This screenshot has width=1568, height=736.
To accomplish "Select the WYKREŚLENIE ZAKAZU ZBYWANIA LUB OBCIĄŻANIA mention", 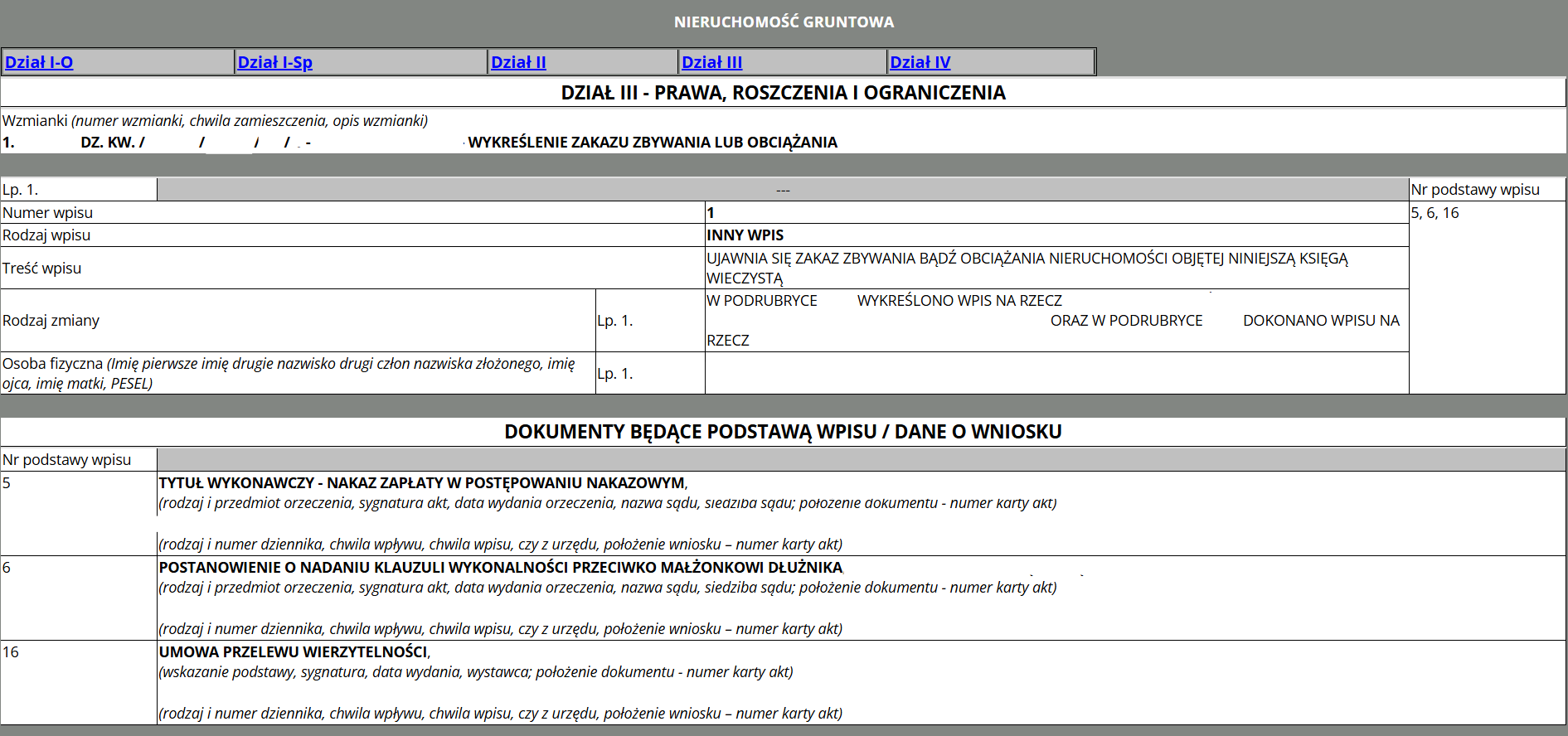I will (x=652, y=143).
